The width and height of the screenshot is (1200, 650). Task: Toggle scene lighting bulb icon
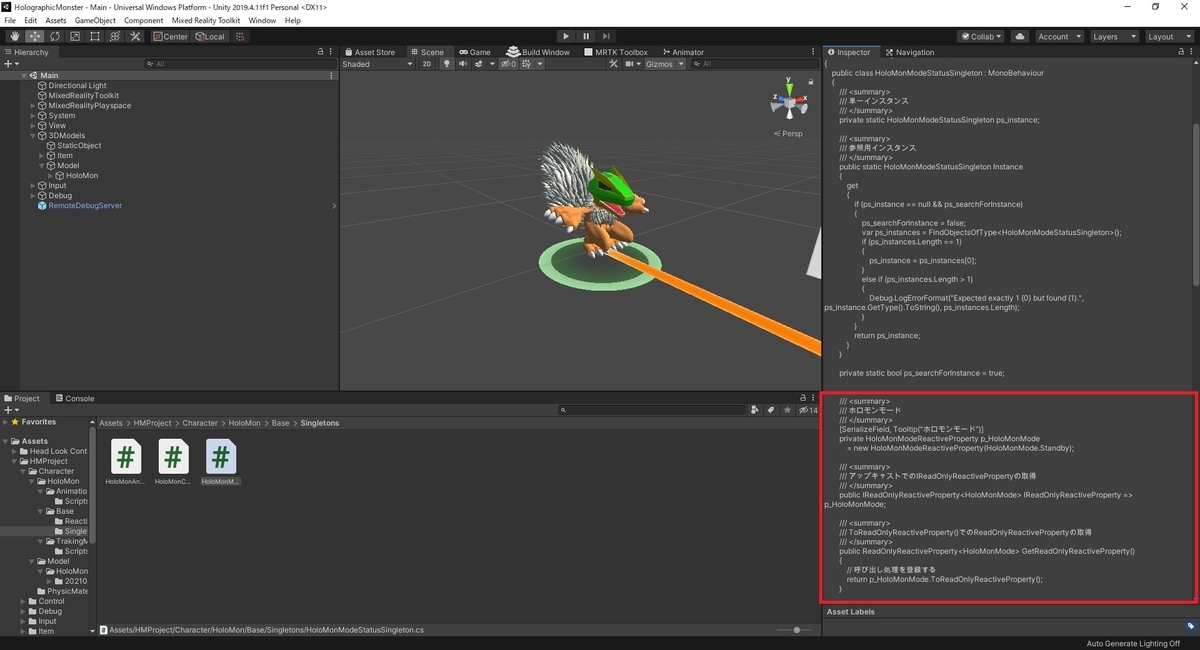[x=447, y=64]
